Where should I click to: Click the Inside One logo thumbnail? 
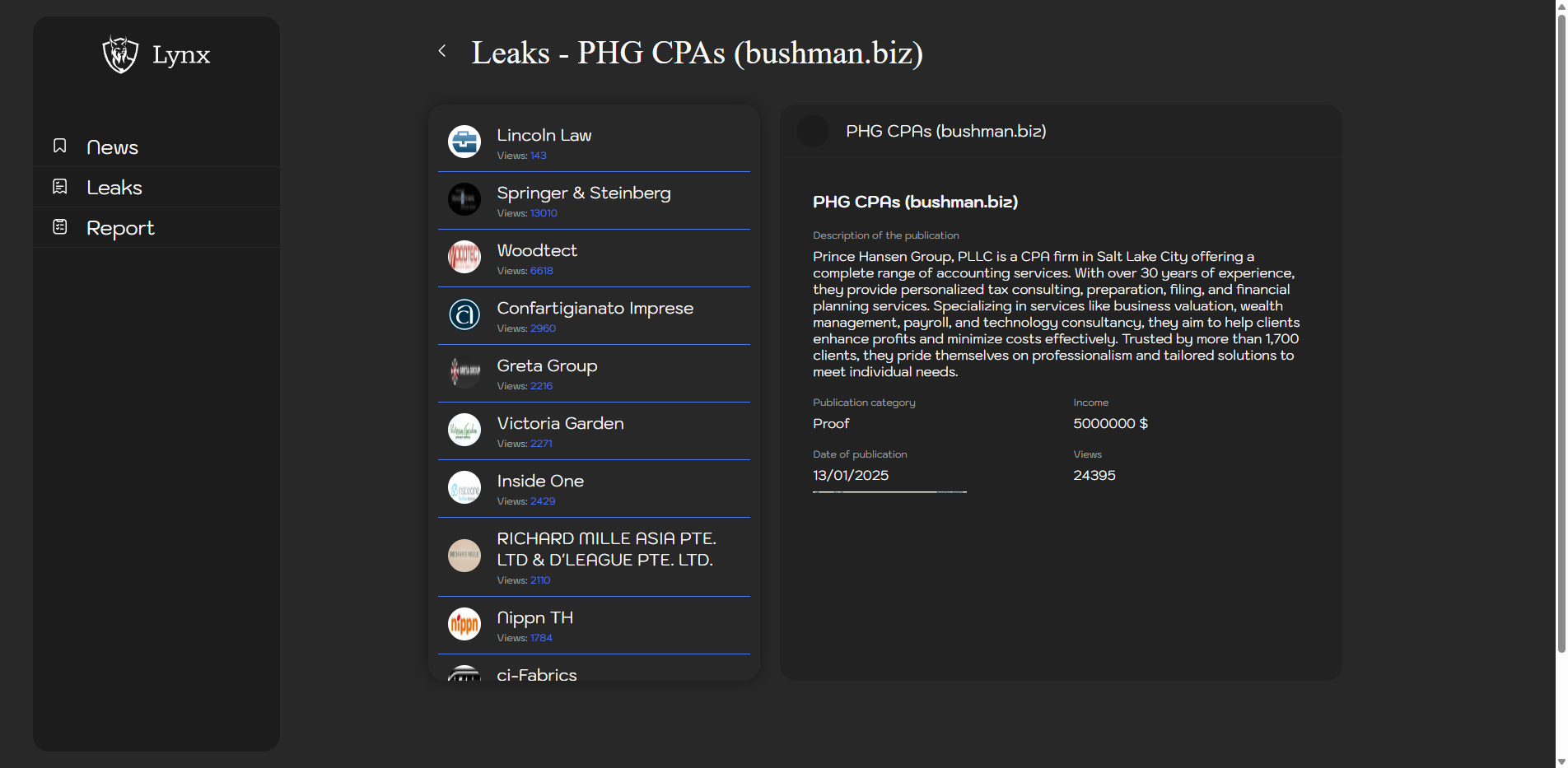pyautogui.click(x=464, y=487)
